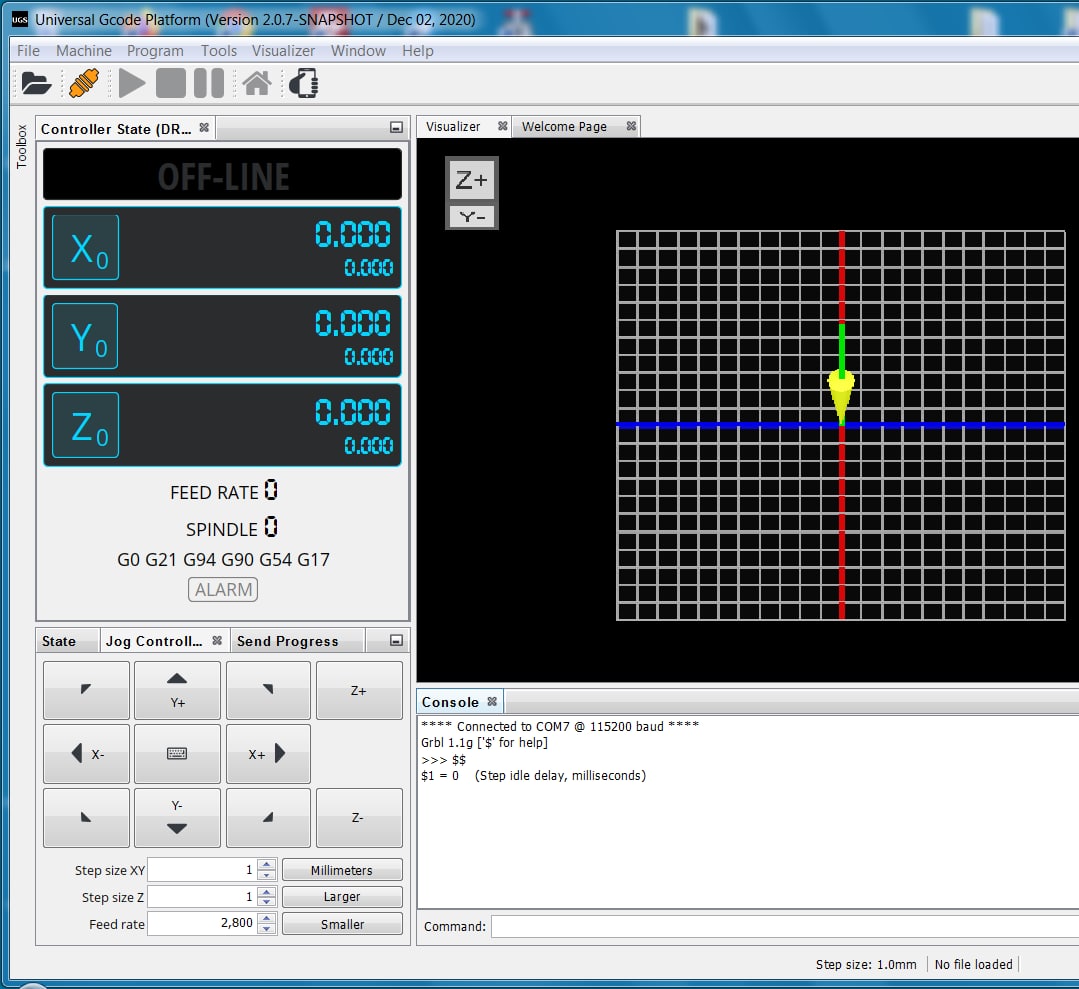The image size is (1079, 989).
Task: Click the Smaller step size button
Action: coord(342,924)
